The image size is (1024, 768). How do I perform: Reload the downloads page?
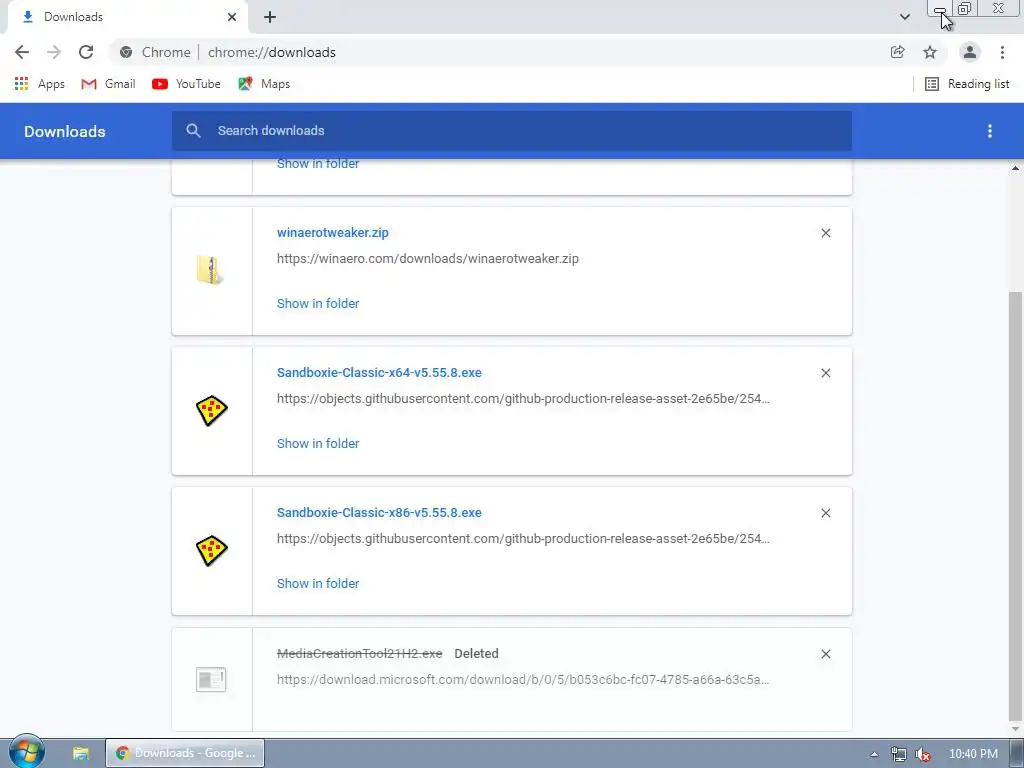86,52
